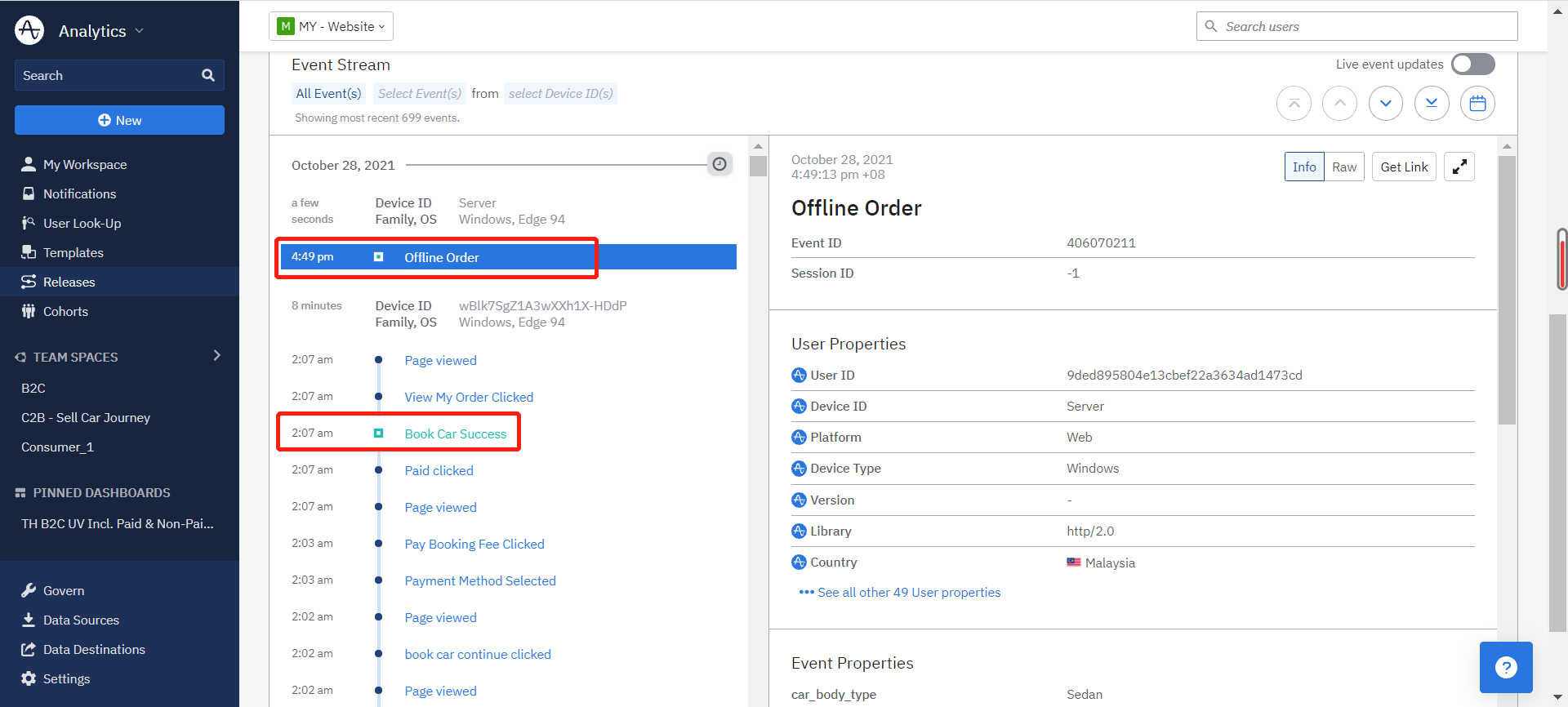Click the Pinned Dashboards grid icon
Image resolution: width=1568 pixels, height=707 pixels.
(x=20, y=493)
